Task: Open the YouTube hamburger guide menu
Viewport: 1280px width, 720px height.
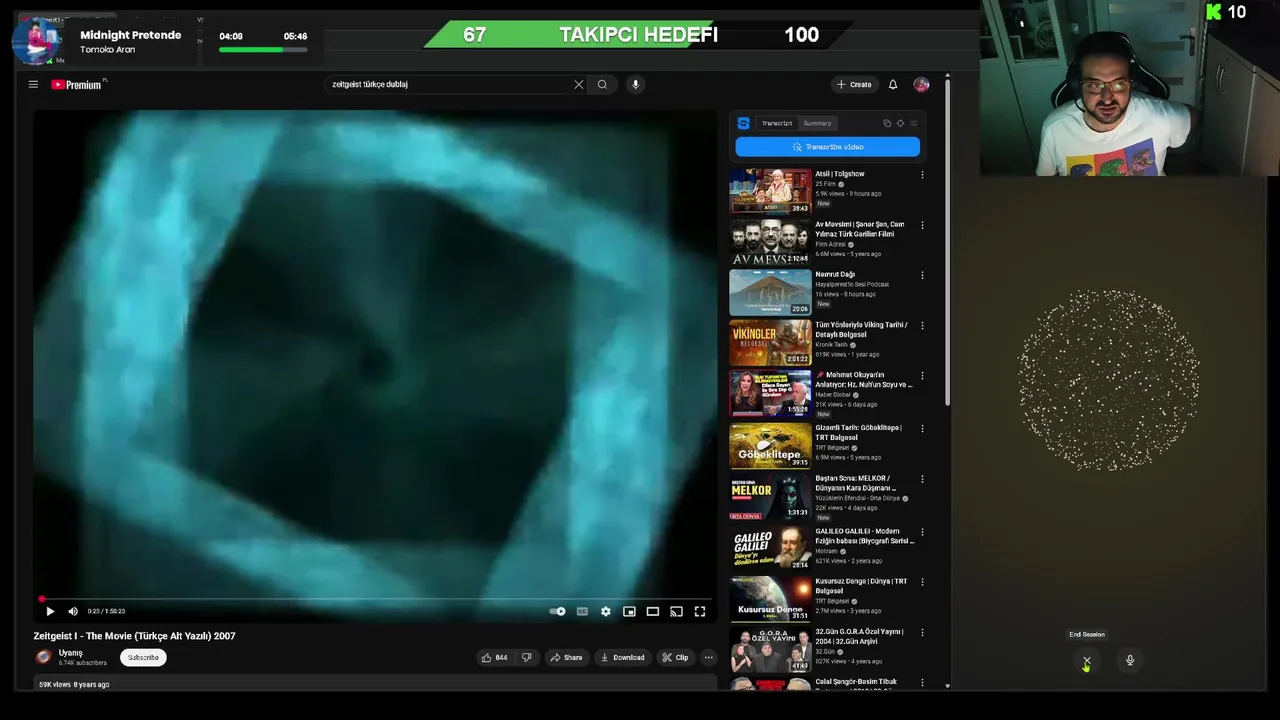Action: 33,84
